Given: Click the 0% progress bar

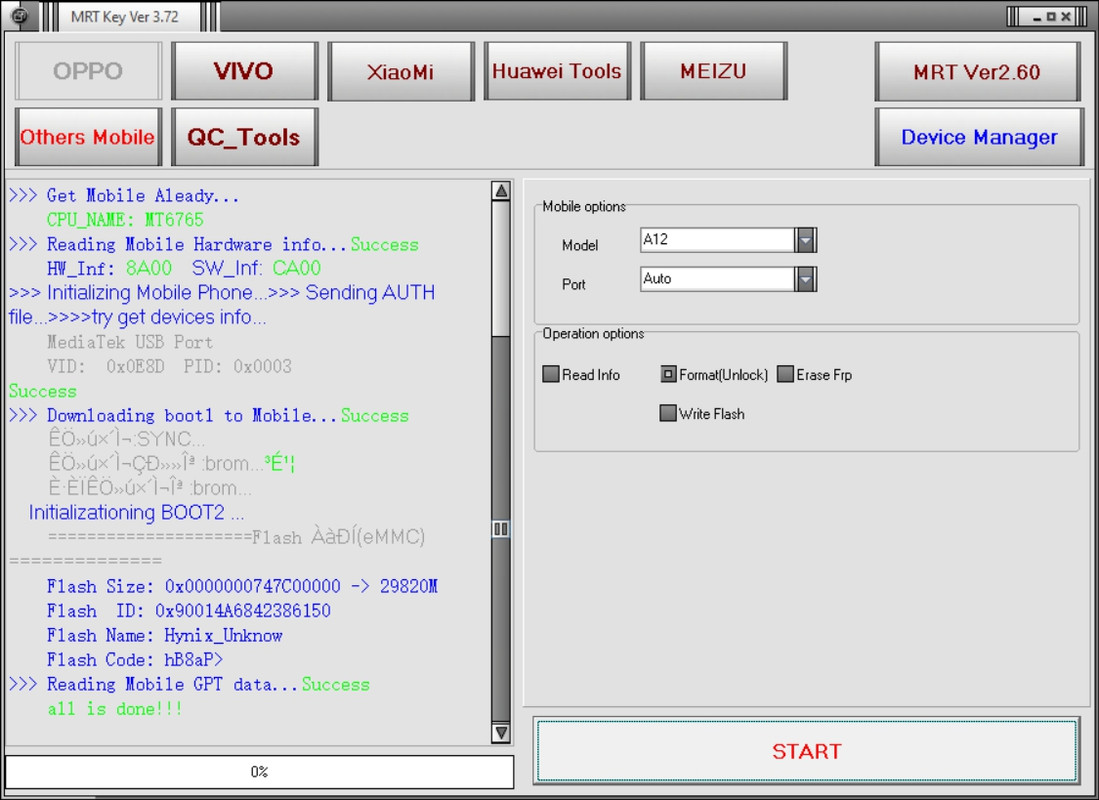Looking at the screenshot, I should coord(259,771).
